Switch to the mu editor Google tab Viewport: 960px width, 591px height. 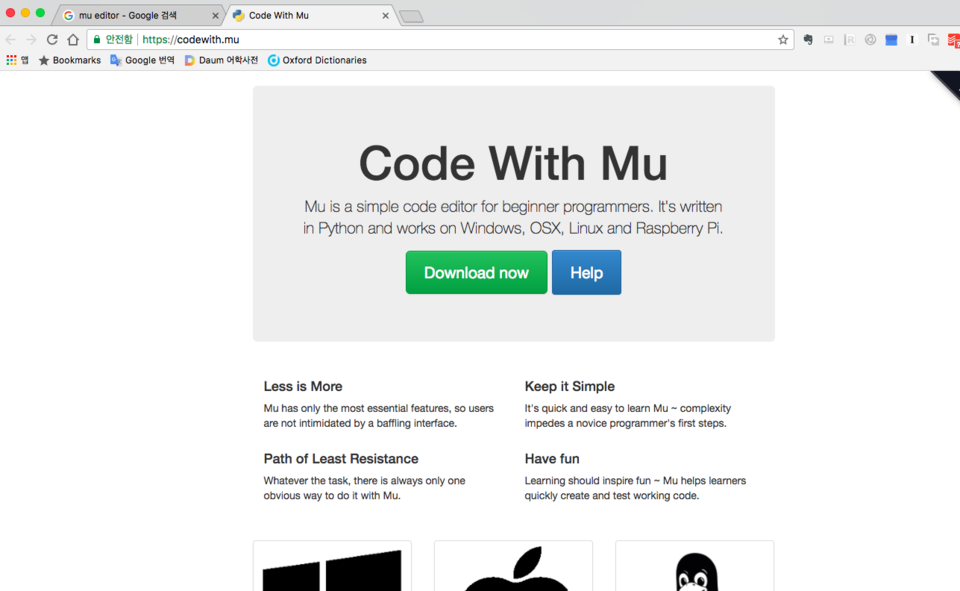138,15
